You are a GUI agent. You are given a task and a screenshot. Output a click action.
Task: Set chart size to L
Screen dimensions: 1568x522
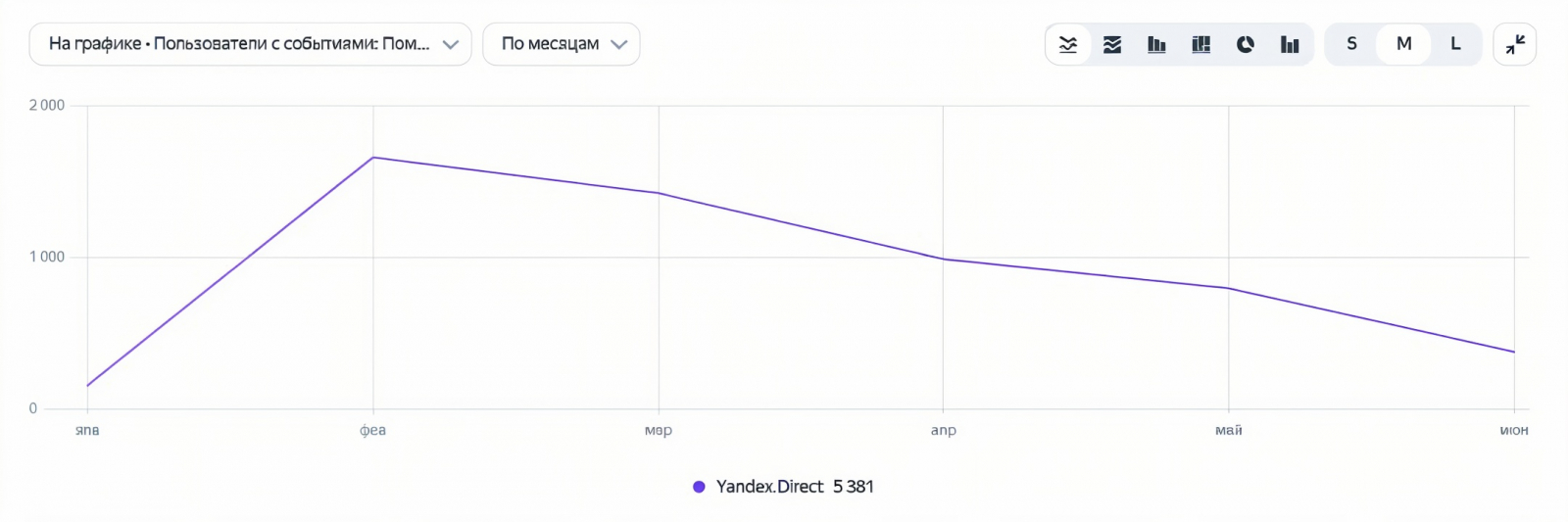[x=1455, y=44]
